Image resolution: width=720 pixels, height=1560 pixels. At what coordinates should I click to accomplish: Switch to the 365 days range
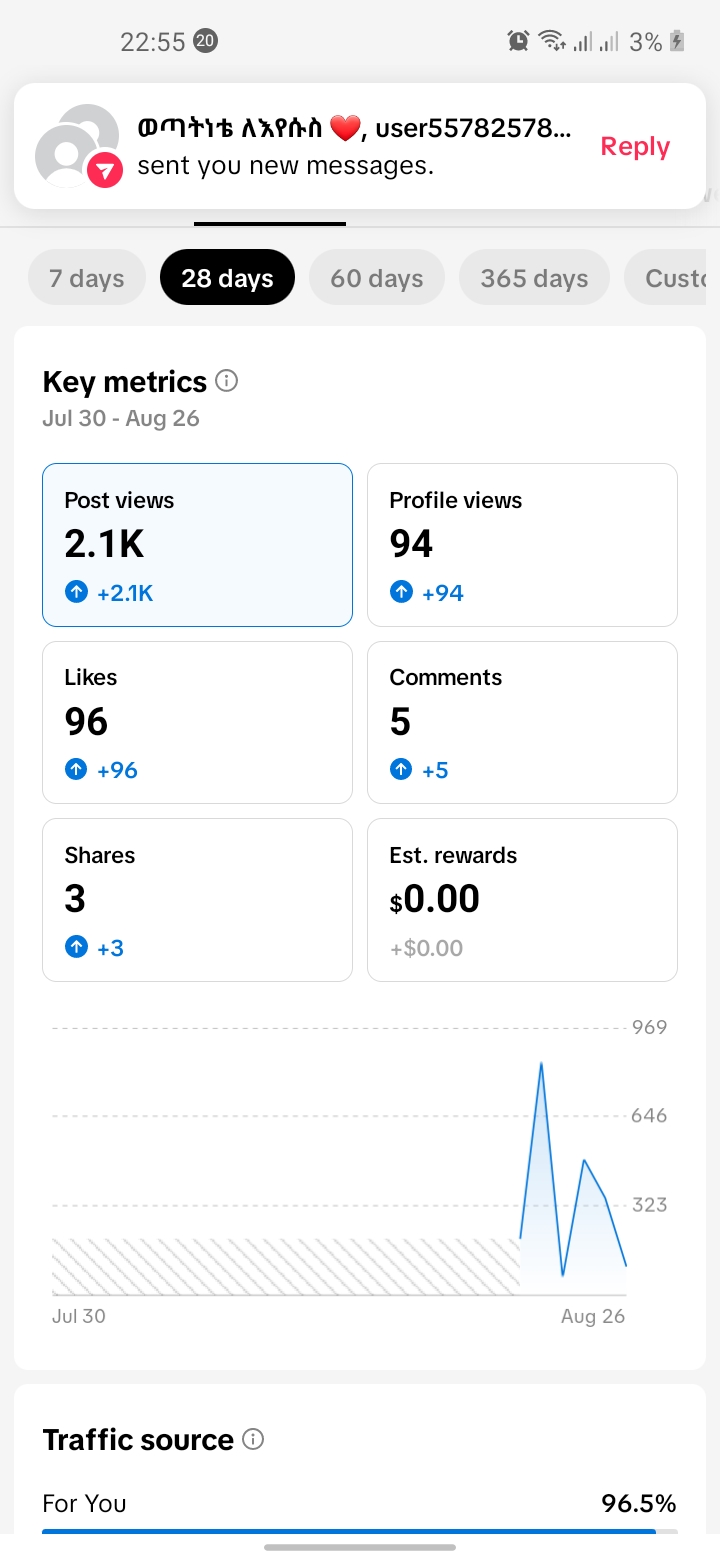534,278
